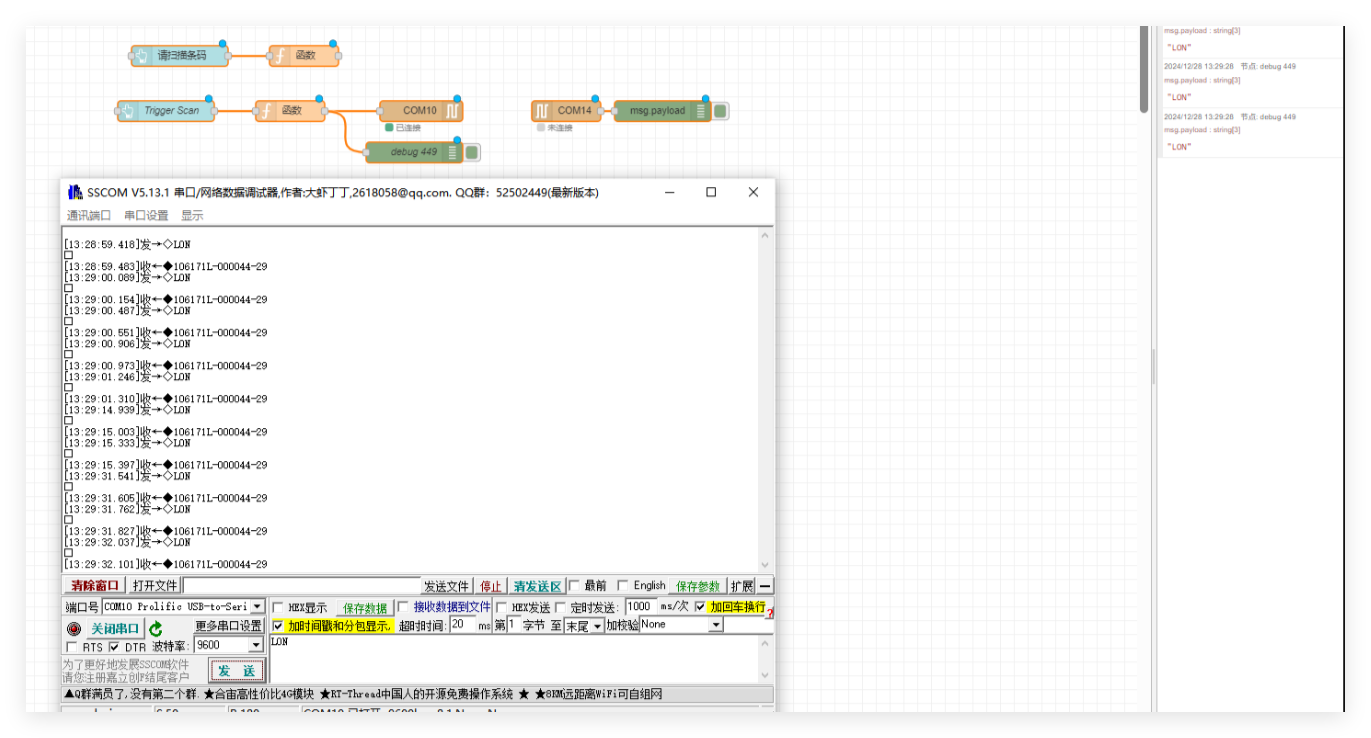The height and width of the screenshot is (738, 1371).
Task: Minimize the SSCOM window
Action: pos(669,192)
